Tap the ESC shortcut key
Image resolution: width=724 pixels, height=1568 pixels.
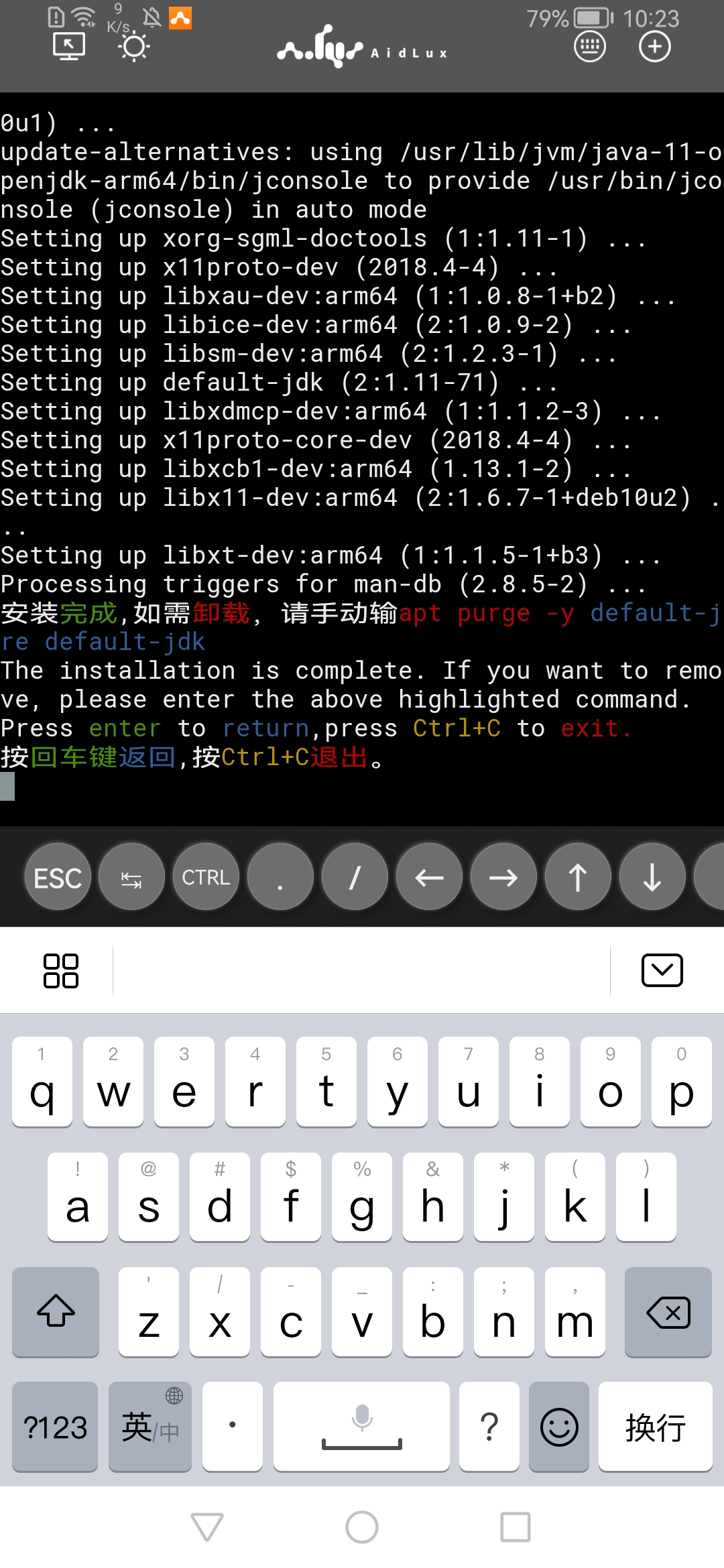tap(58, 877)
